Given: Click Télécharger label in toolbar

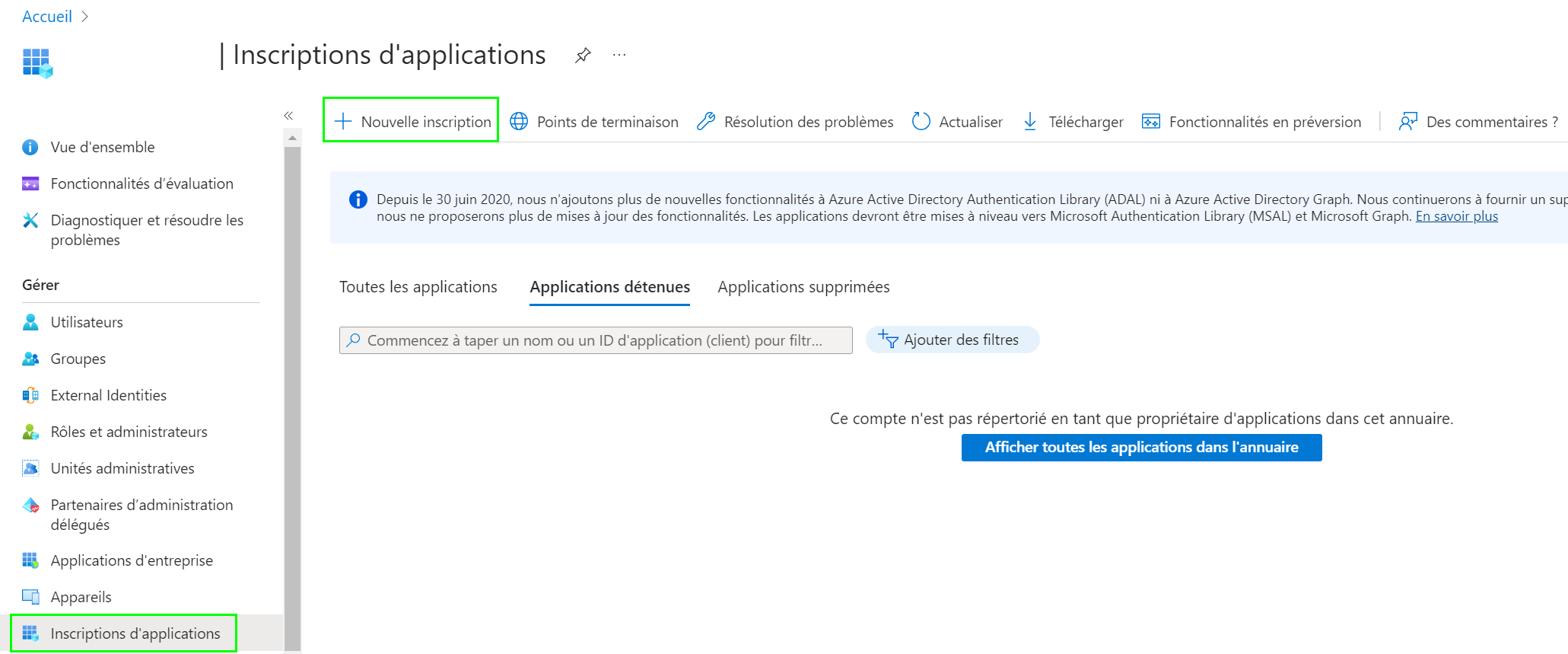Looking at the screenshot, I should click(1086, 122).
